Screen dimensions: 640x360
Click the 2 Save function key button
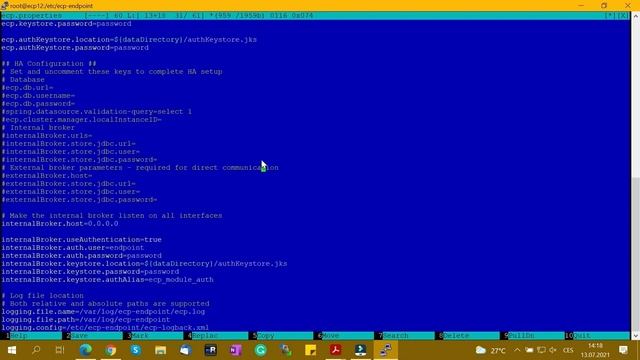[93, 336]
